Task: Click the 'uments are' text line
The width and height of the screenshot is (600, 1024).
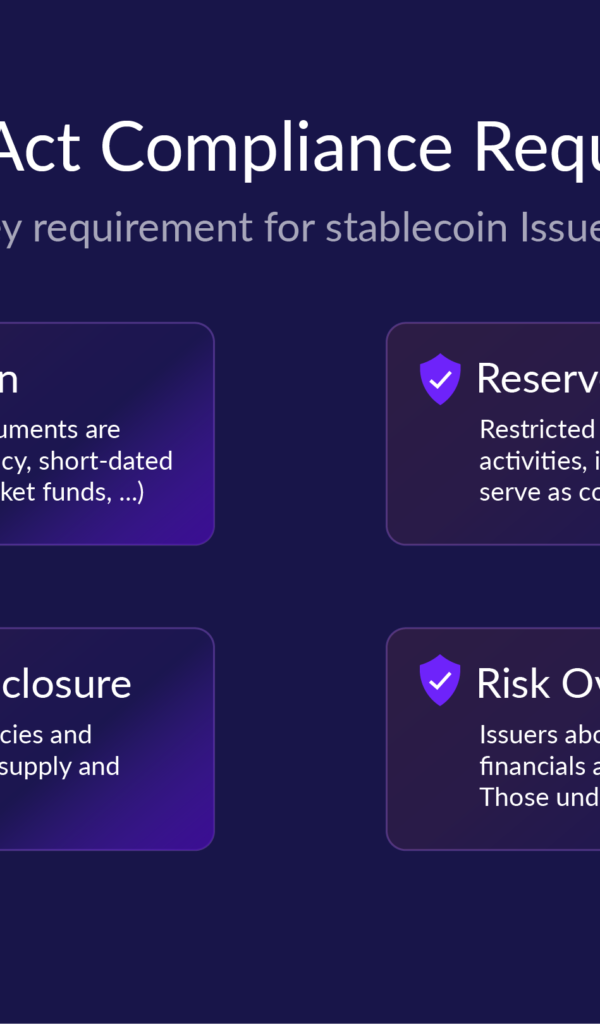Action: [60, 430]
